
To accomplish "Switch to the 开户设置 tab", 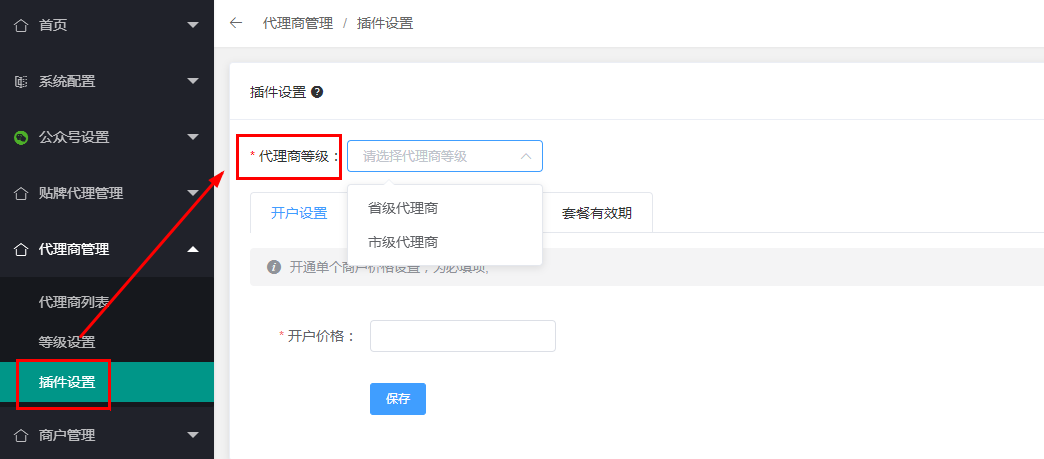I will [299, 213].
